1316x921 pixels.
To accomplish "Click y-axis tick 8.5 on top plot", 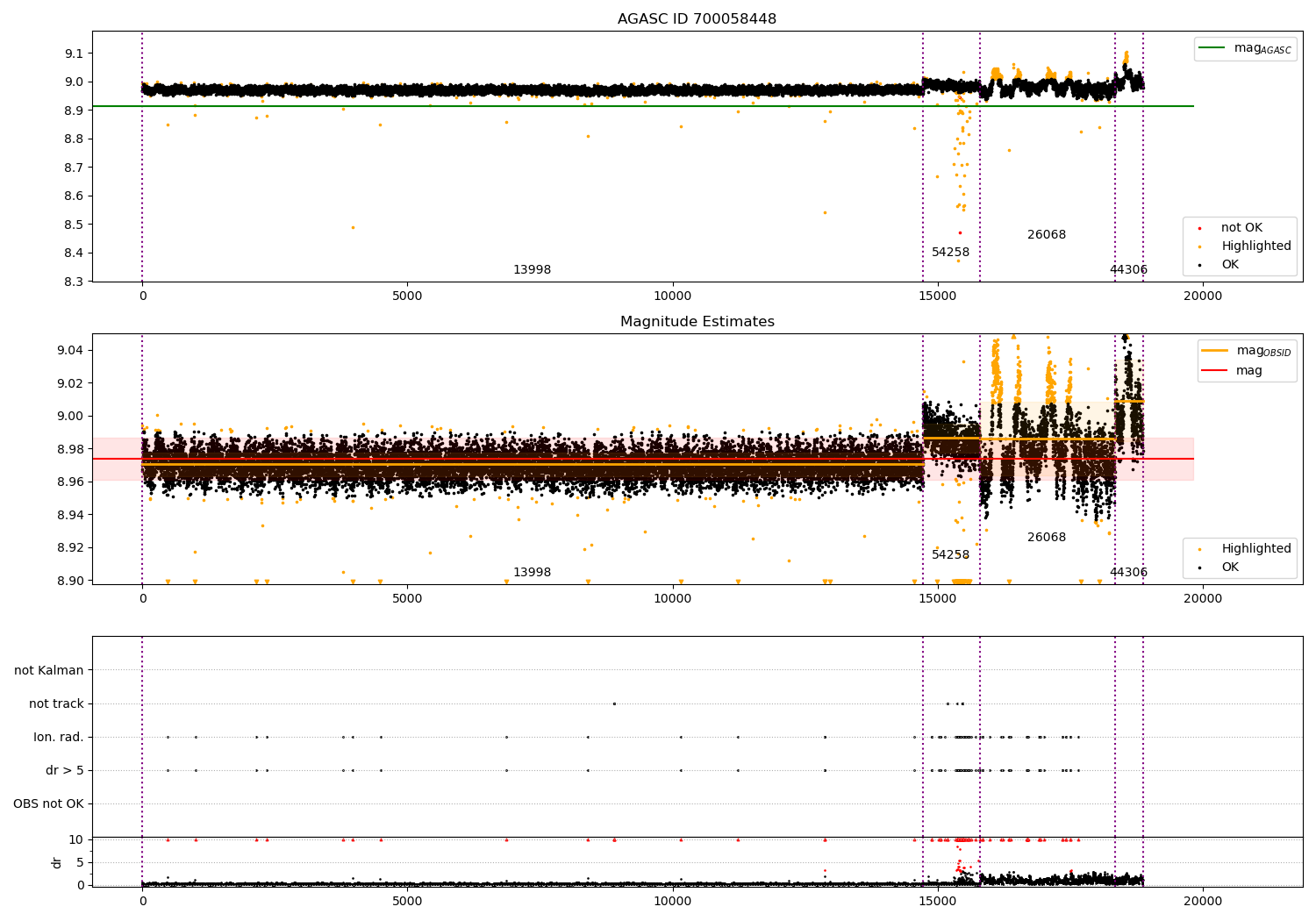I will pyautogui.click(x=74, y=225).
